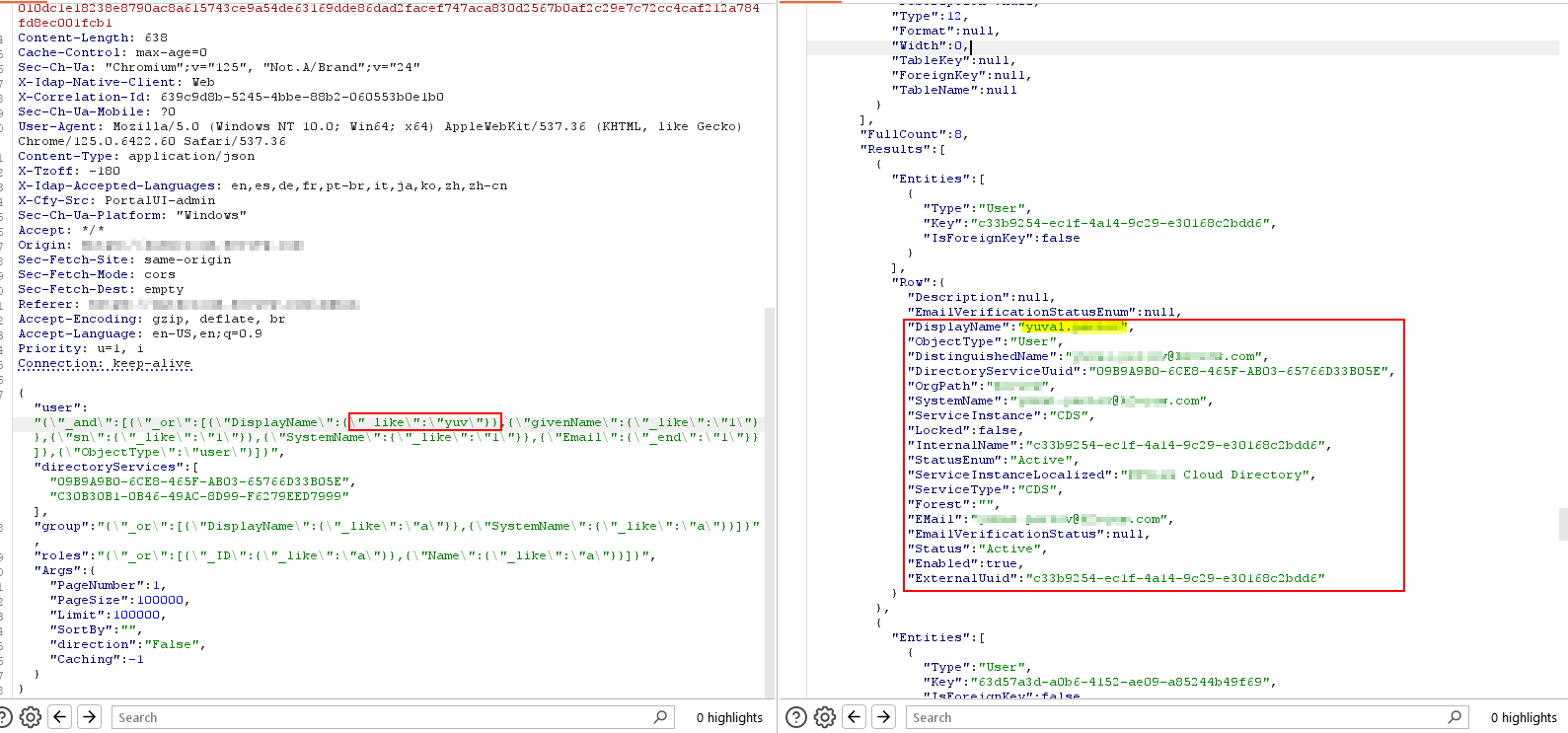
Task: Click "TableName":null in response
Action: (x=954, y=90)
